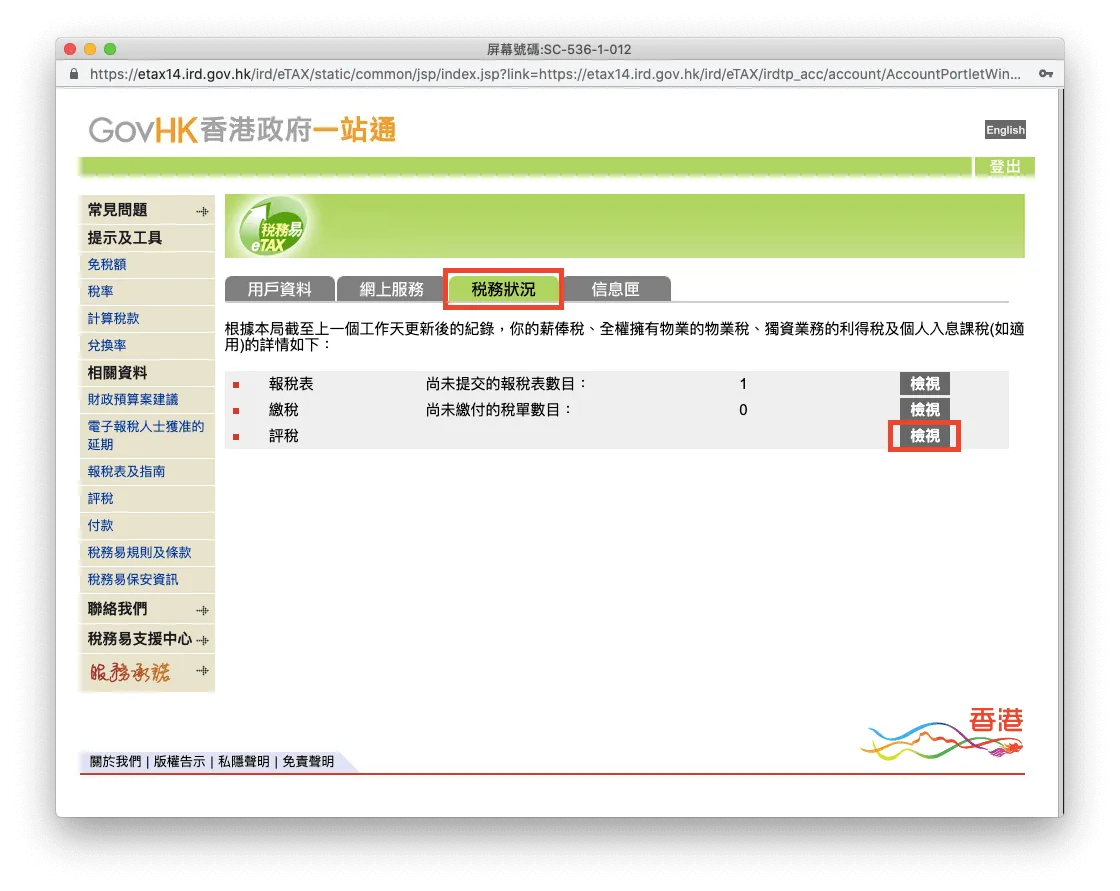This screenshot has width=1120, height=891.
Task: Open 電子報税人士獲准的延期 link
Action: [146, 435]
